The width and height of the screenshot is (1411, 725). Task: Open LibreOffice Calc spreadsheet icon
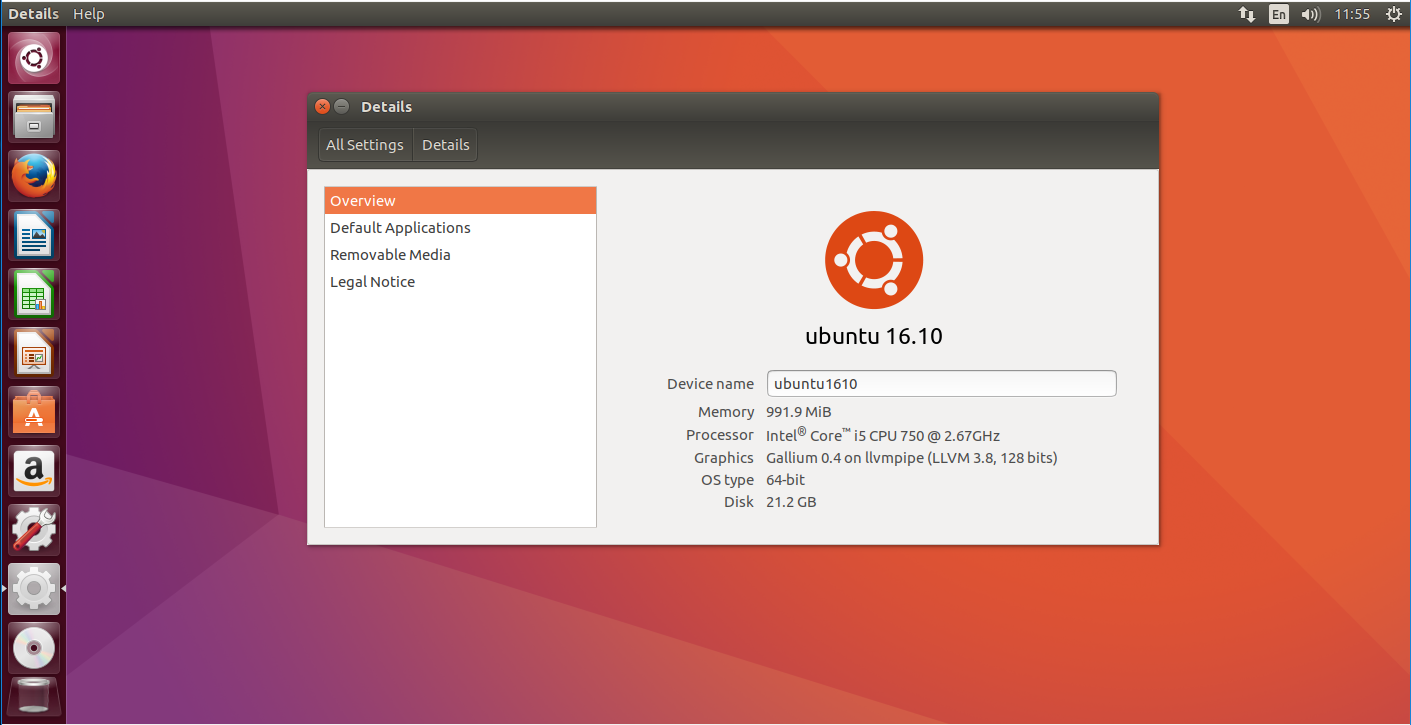coord(34,294)
